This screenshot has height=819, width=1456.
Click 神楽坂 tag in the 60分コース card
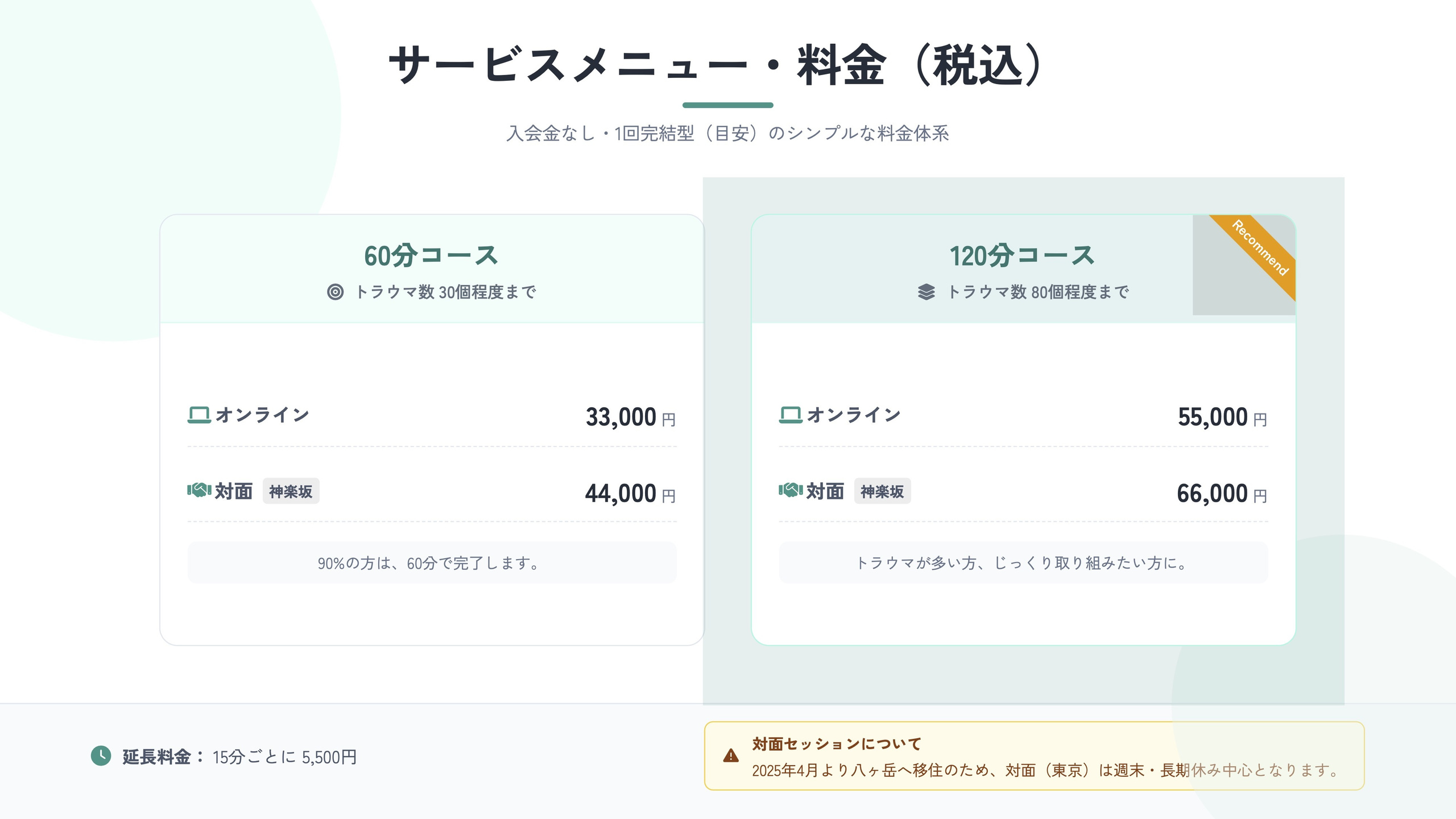click(291, 491)
